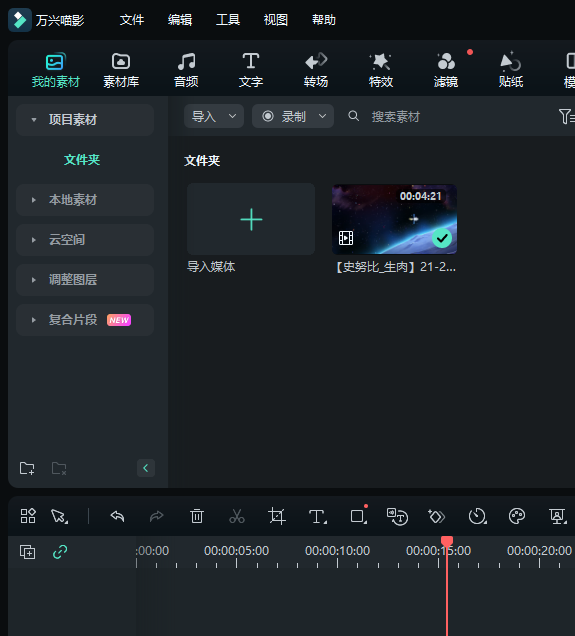The width and height of the screenshot is (575, 636).
Task: Collapse the 项目素材 section
Action: 85,120
